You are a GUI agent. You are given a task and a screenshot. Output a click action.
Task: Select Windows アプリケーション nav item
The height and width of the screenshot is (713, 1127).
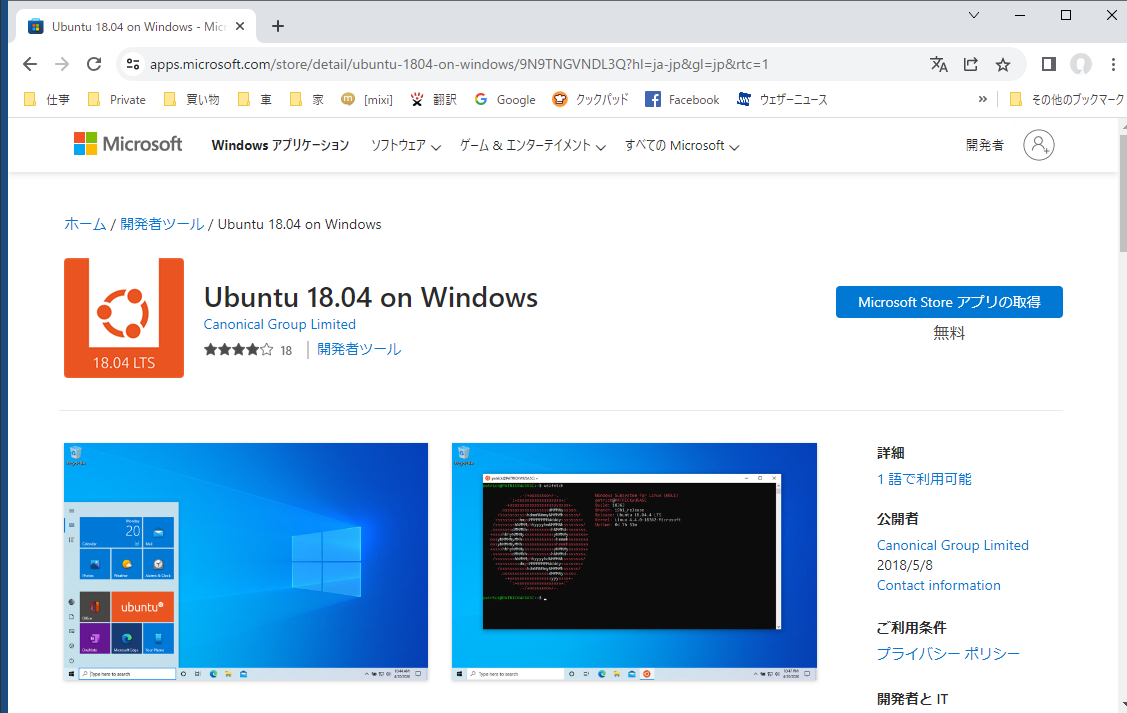(280, 145)
